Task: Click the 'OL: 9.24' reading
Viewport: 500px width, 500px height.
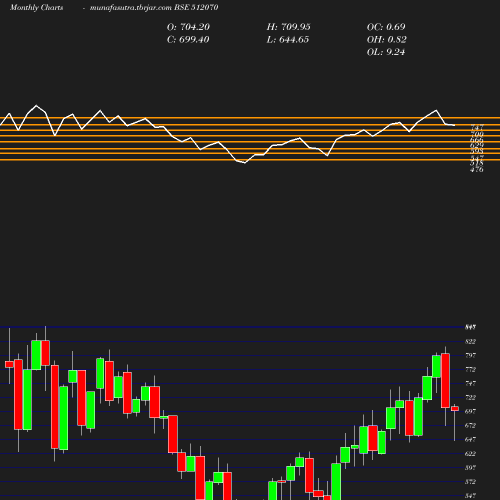Action: pyautogui.click(x=386, y=52)
